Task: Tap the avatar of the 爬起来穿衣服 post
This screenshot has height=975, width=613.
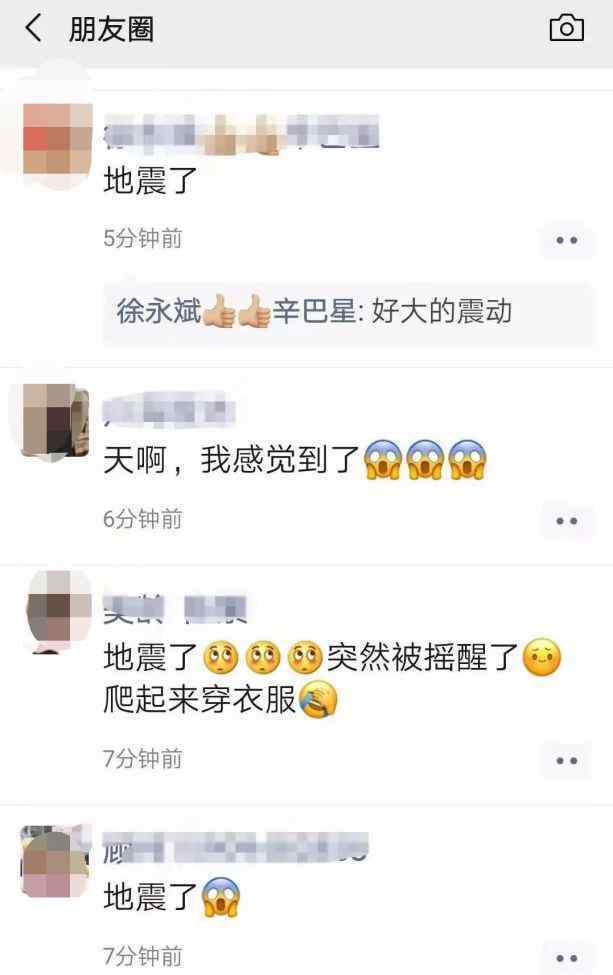Action: (x=59, y=609)
